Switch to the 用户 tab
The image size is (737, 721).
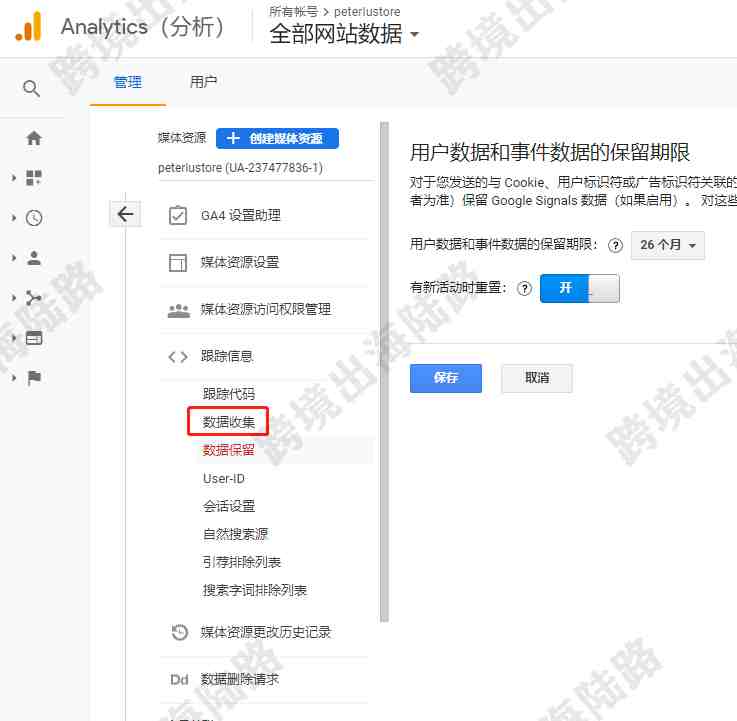point(203,83)
